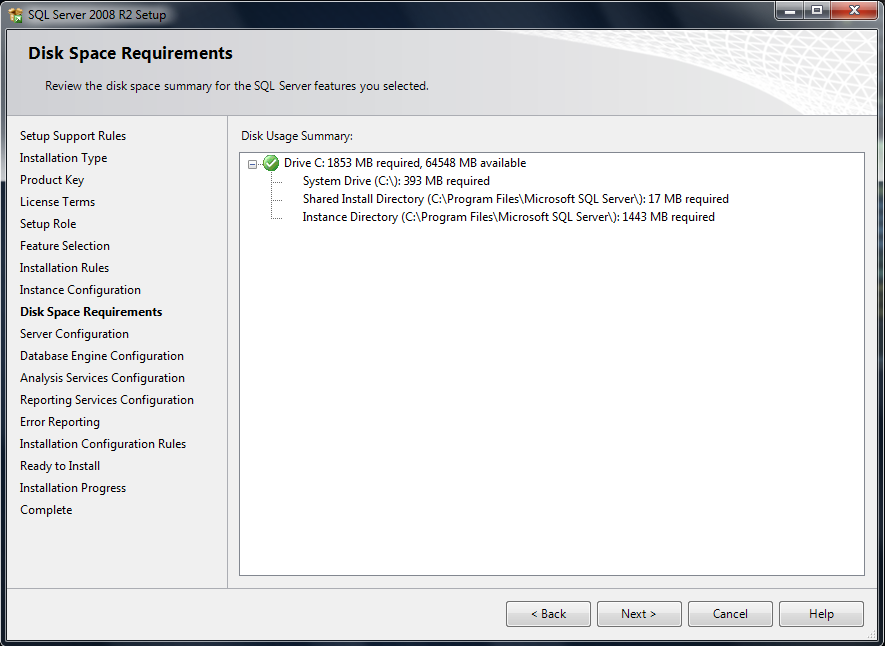The width and height of the screenshot is (885, 646).
Task: Click 'Feature Selection' step in sidebar
Action: [64, 246]
